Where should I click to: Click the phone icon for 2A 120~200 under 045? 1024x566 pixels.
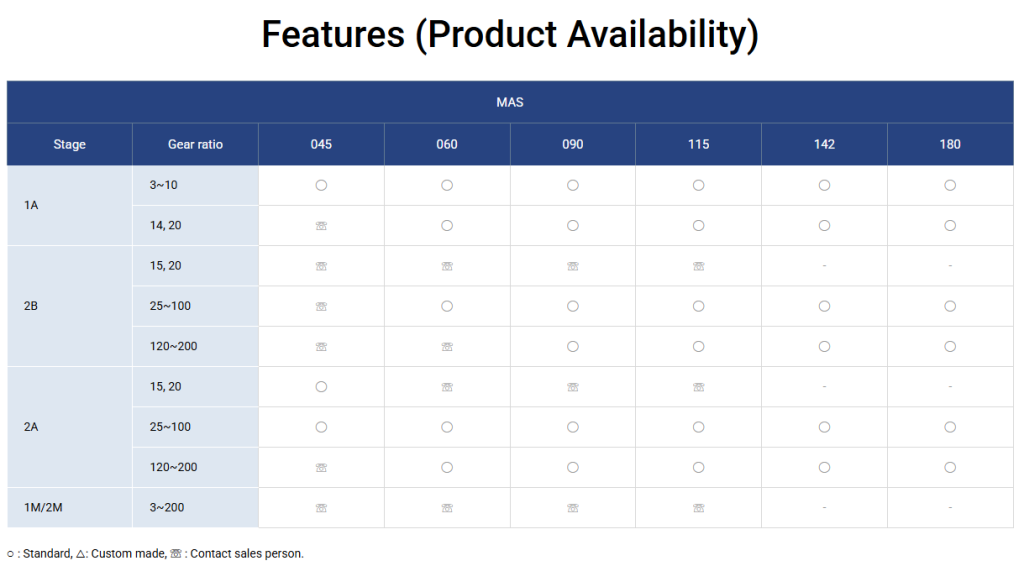pos(321,467)
